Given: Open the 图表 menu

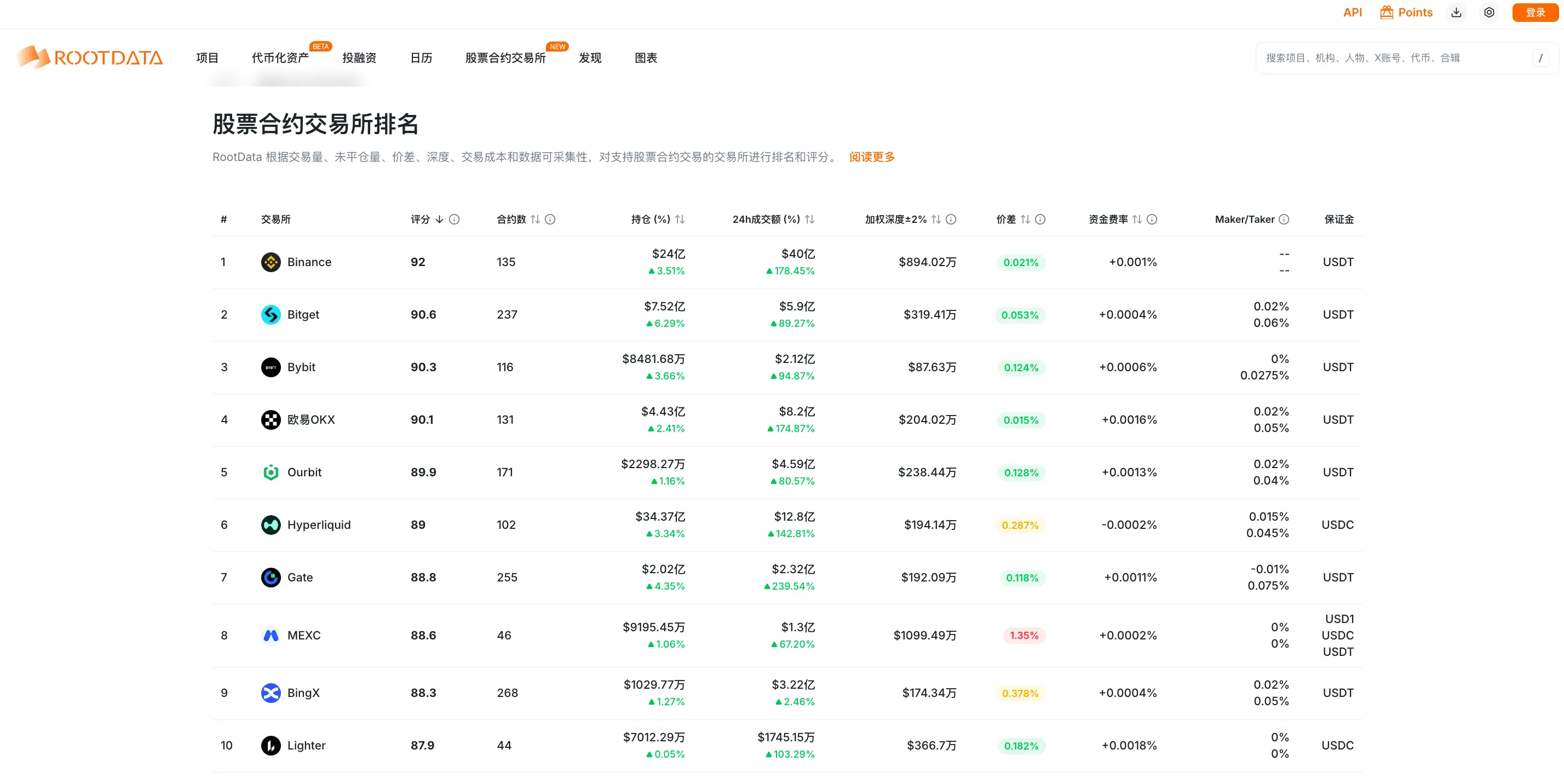Looking at the screenshot, I should (x=646, y=57).
